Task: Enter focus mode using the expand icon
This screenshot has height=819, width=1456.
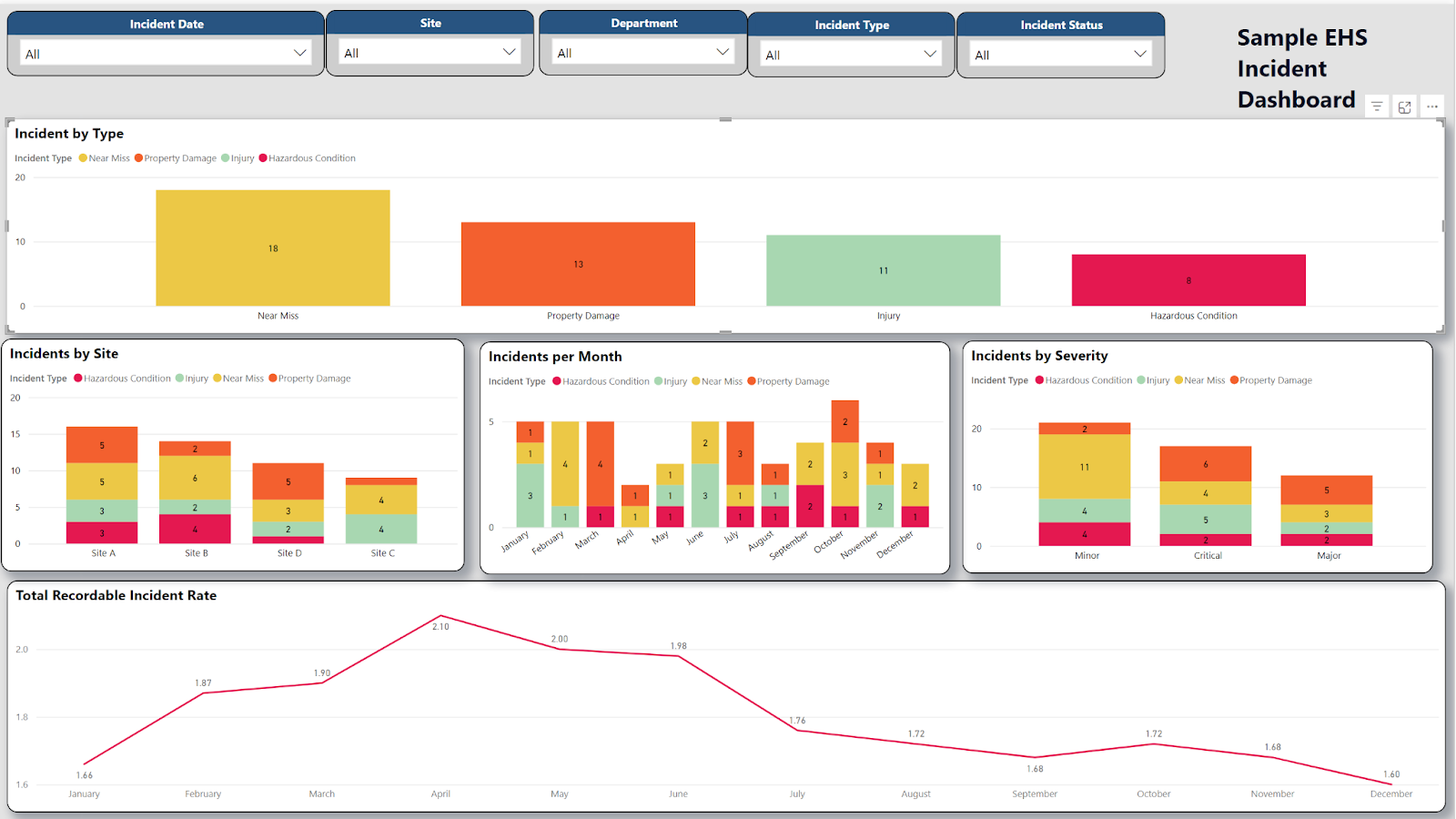Action: (x=1404, y=106)
